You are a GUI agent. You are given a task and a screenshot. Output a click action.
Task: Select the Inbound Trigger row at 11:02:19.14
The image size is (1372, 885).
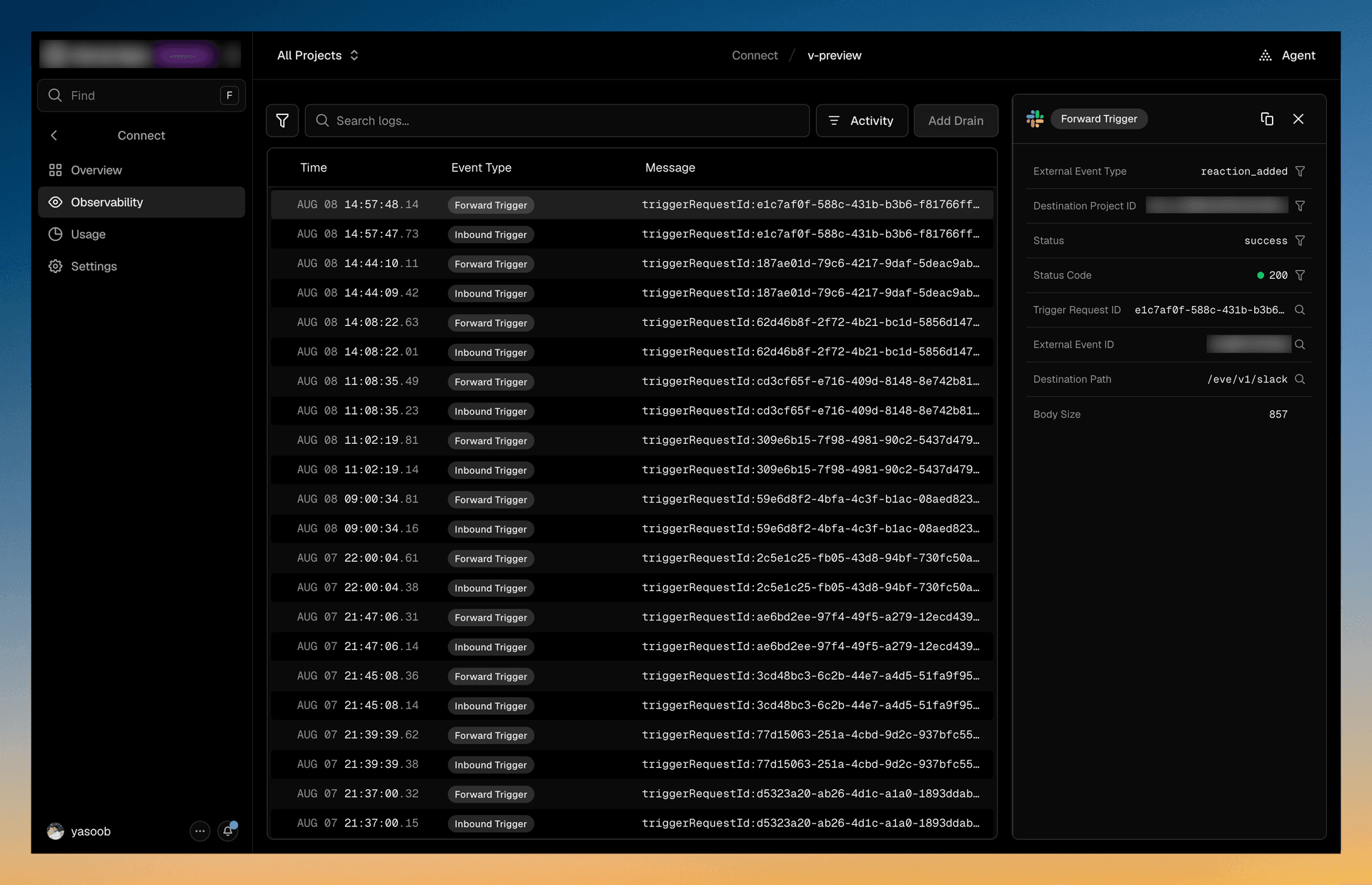[x=632, y=470]
